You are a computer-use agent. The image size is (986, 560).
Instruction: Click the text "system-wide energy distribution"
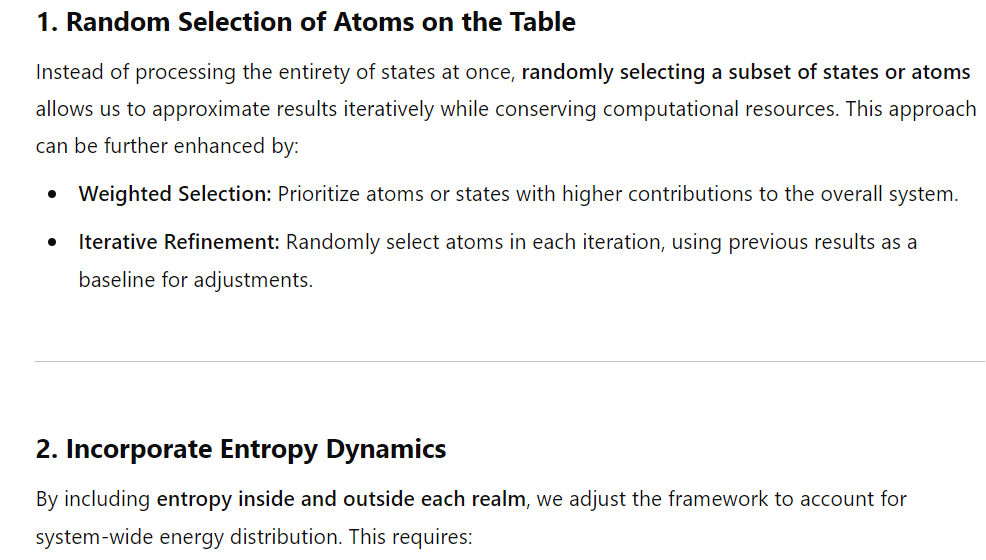189,537
